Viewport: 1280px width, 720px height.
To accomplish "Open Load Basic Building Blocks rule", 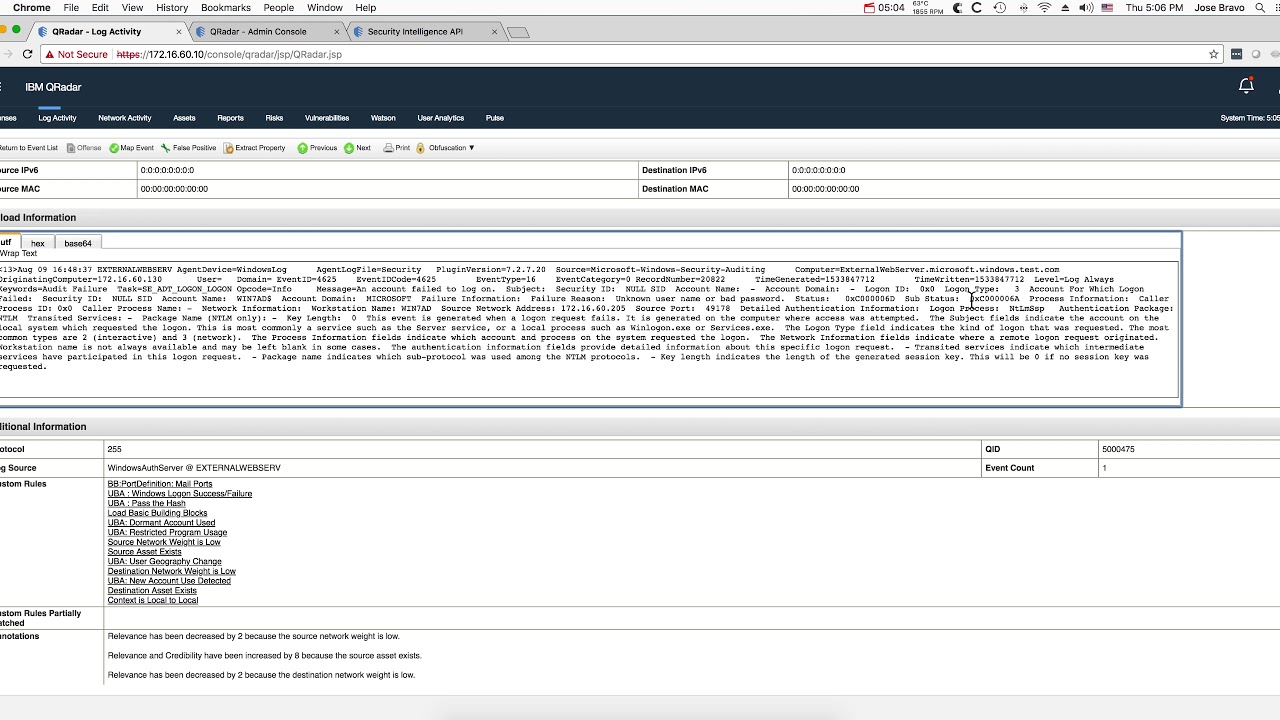I will coord(158,513).
